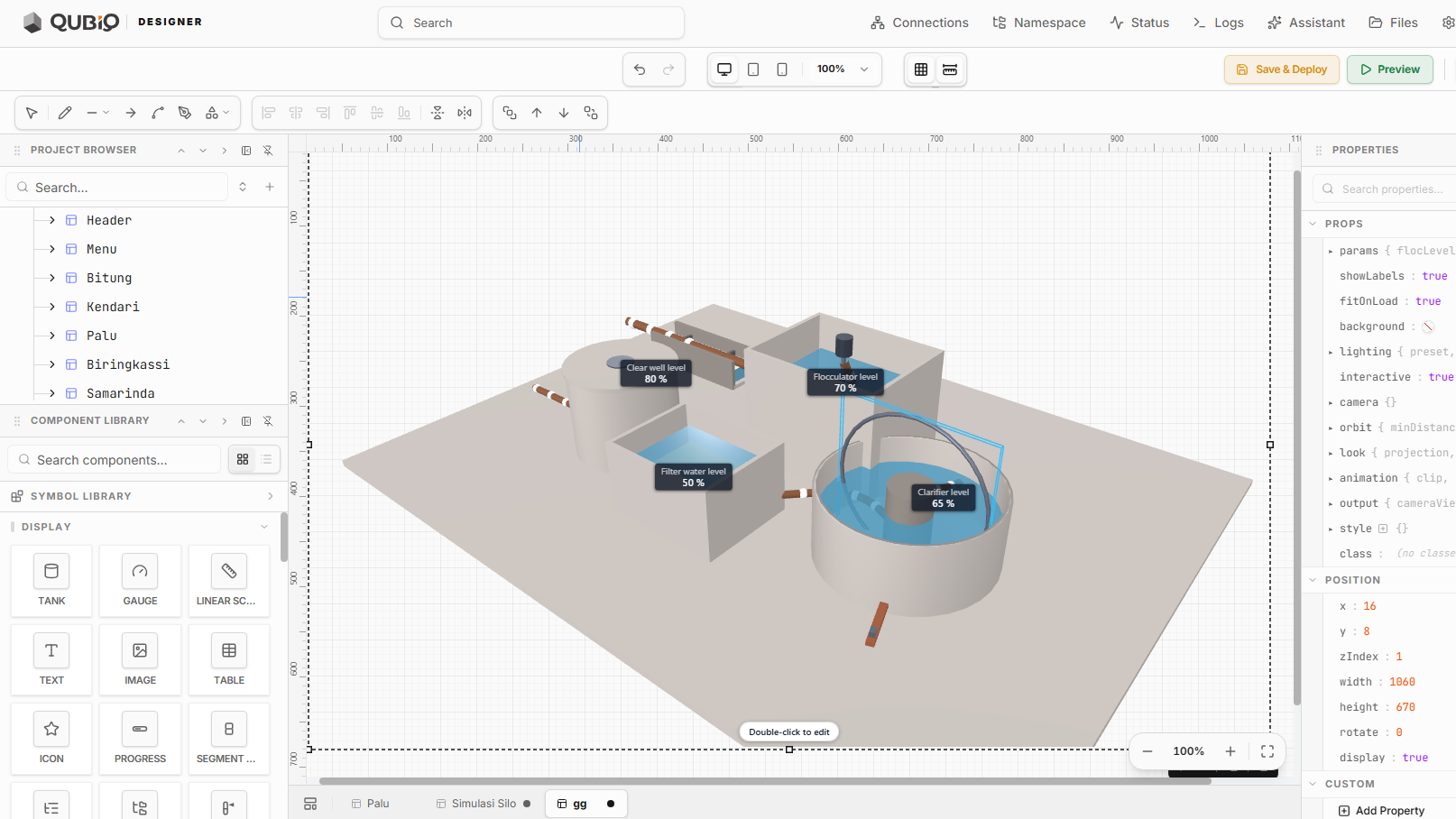
Task: Flip selection horizontally
Action: click(x=465, y=113)
